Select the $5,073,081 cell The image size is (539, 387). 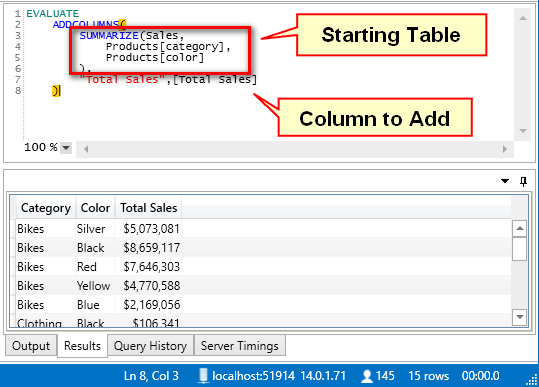(x=148, y=229)
